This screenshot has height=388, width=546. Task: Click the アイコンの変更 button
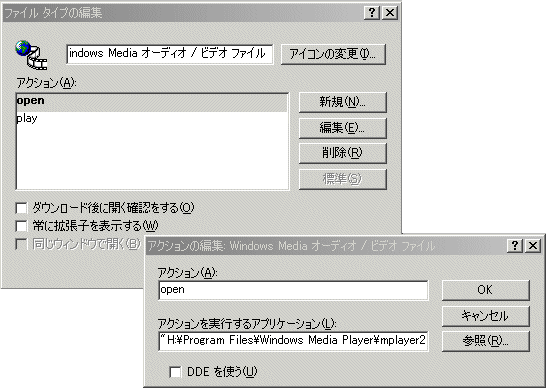pyautogui.click(x=333, y=54)
